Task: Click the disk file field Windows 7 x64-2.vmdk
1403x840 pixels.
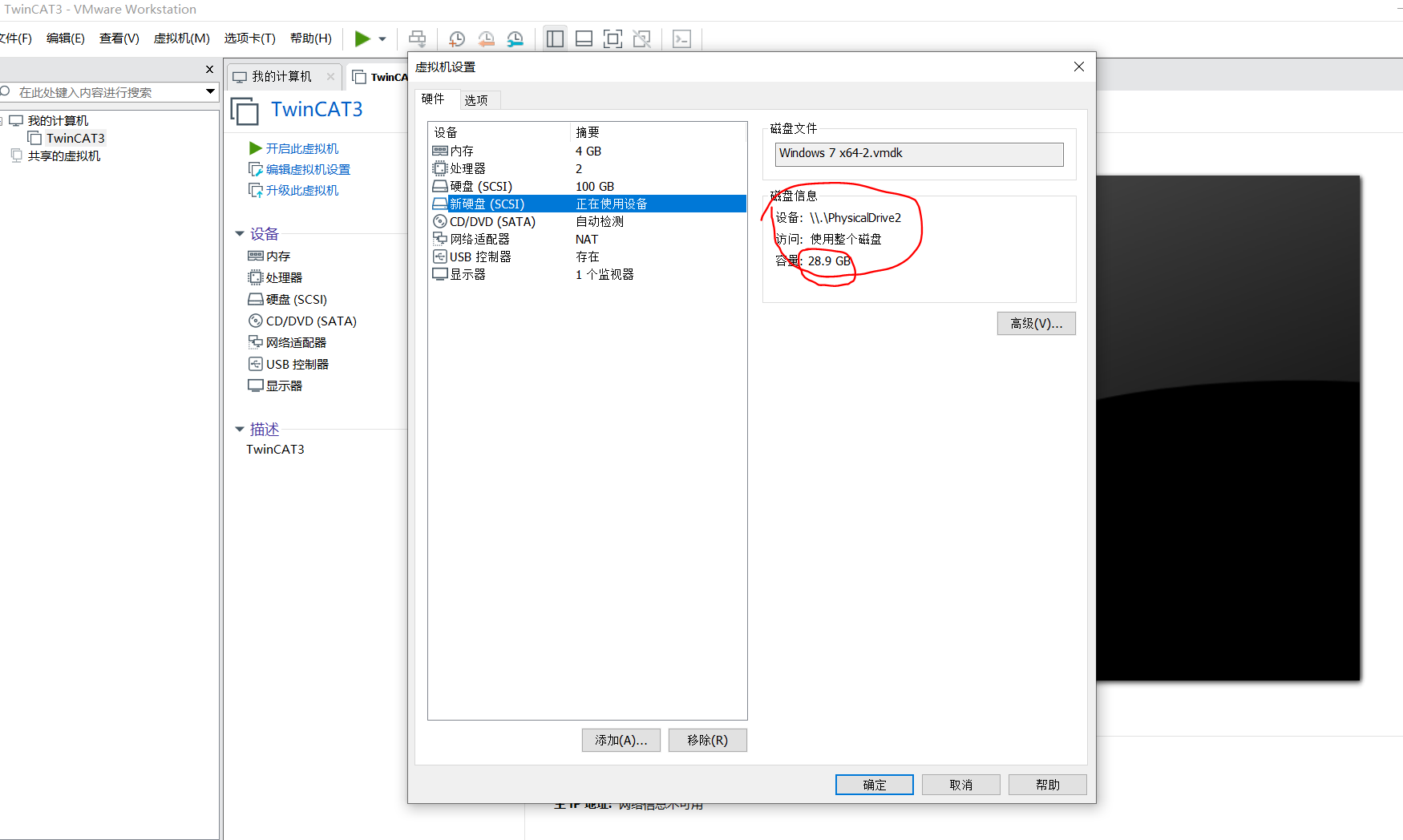Action: [920, 154]
